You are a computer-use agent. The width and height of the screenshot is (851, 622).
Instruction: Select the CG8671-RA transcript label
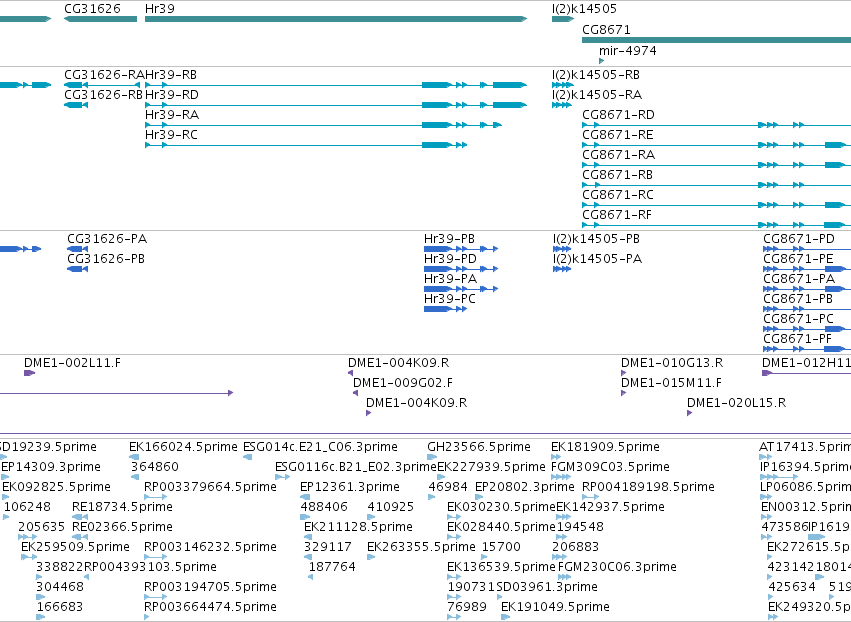(618, 155)
